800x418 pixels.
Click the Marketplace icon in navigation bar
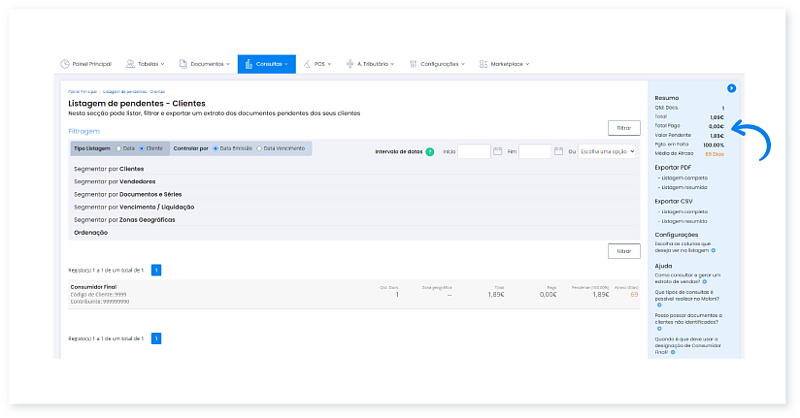[482, 64]
